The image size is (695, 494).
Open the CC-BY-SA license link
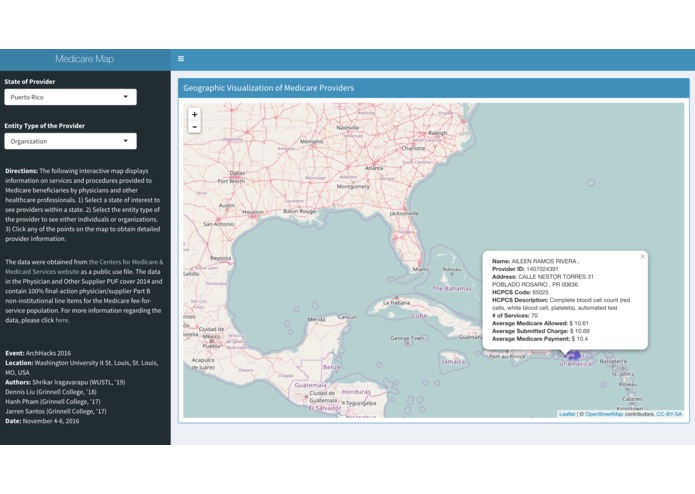coord(669,414)
